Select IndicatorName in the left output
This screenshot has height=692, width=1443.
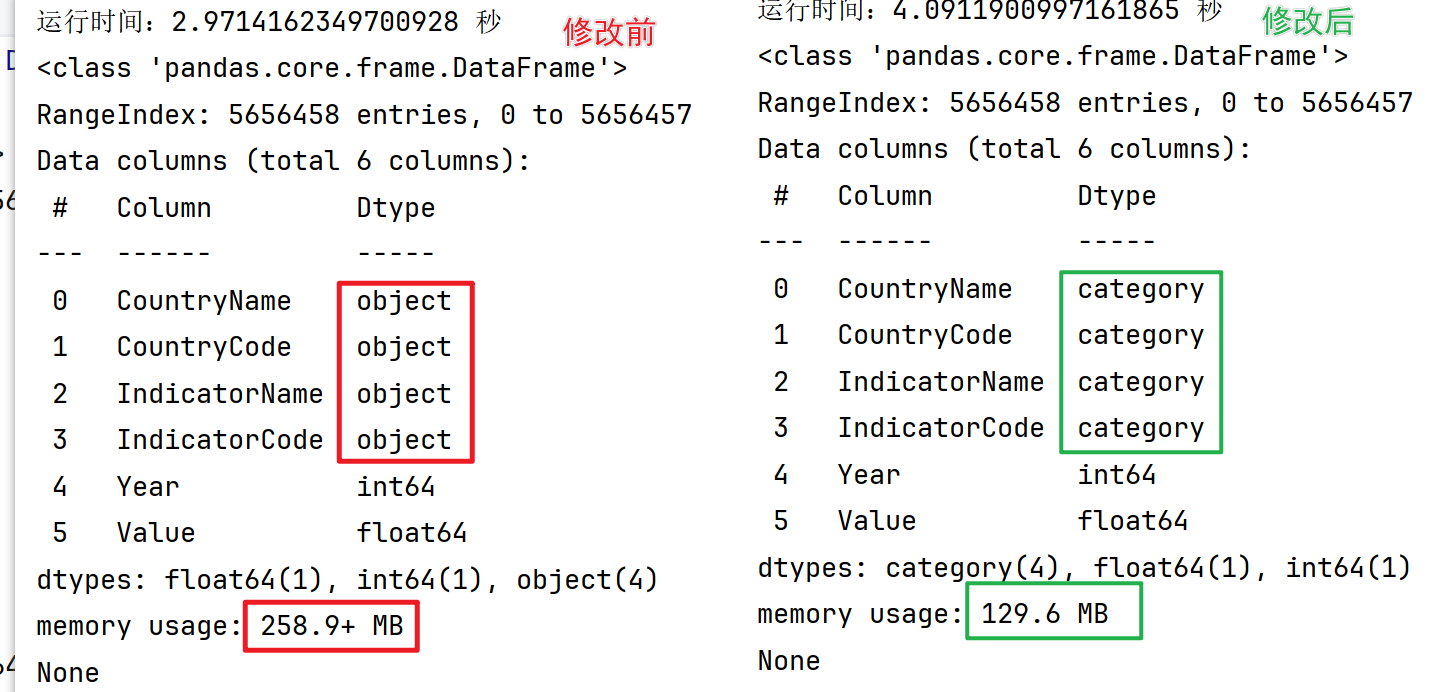point(219,394)
